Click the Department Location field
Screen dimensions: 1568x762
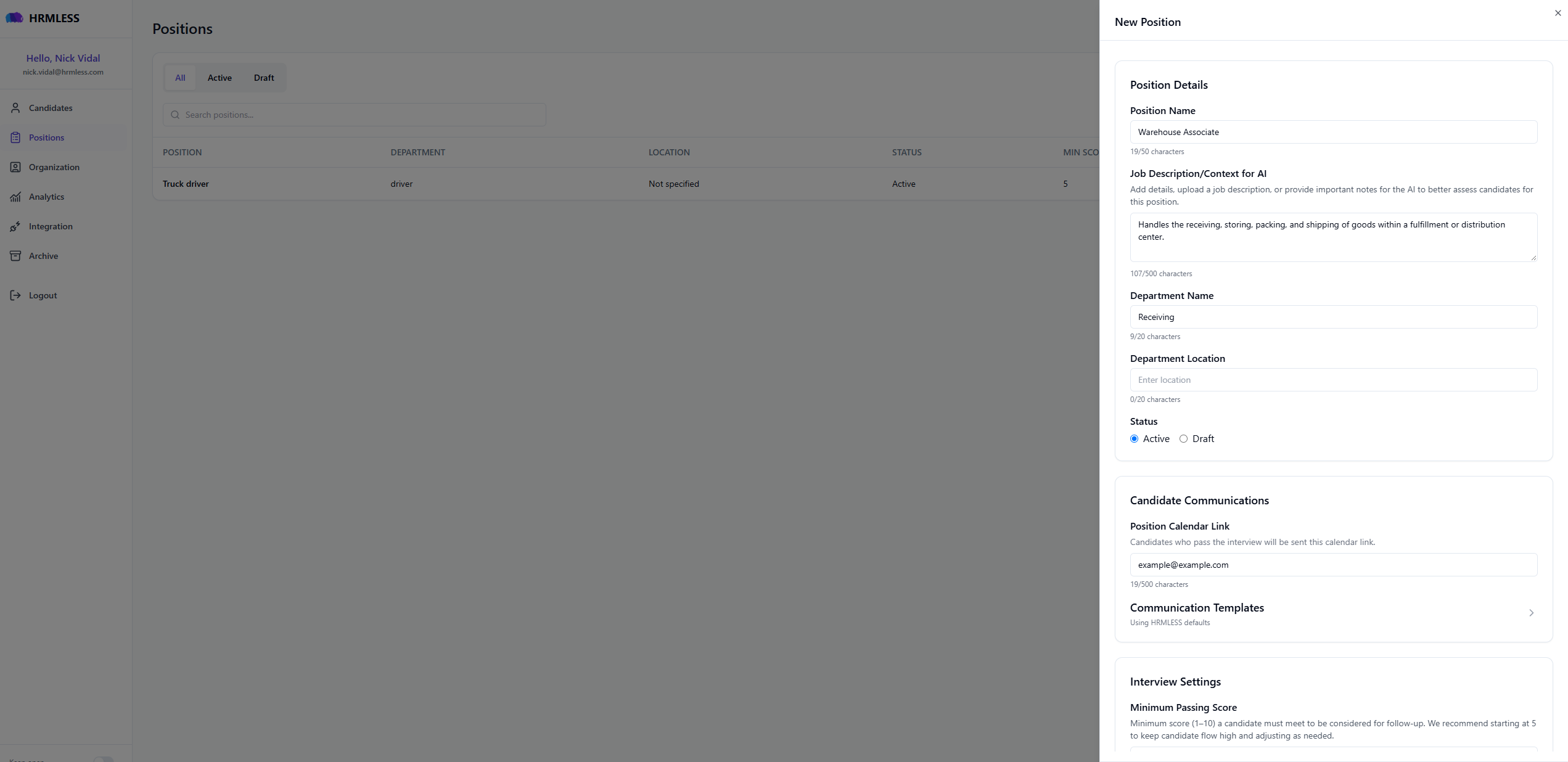(x=1333, y=380)
